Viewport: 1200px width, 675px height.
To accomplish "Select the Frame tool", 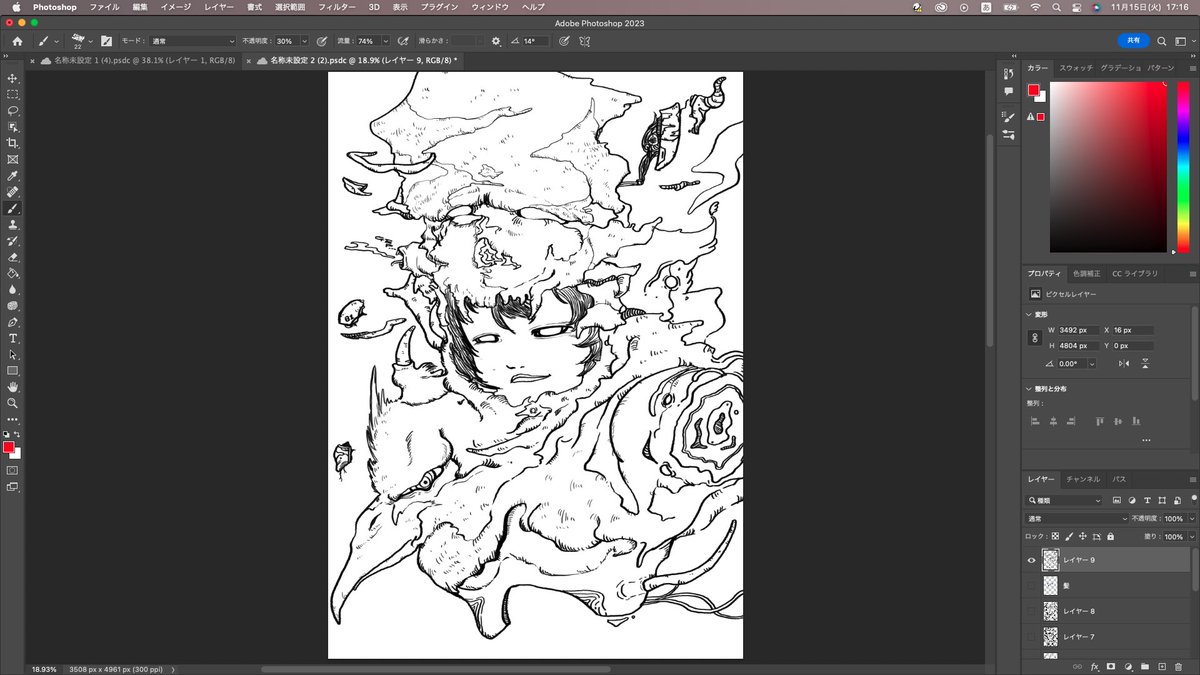I will [x=13, y=159].
